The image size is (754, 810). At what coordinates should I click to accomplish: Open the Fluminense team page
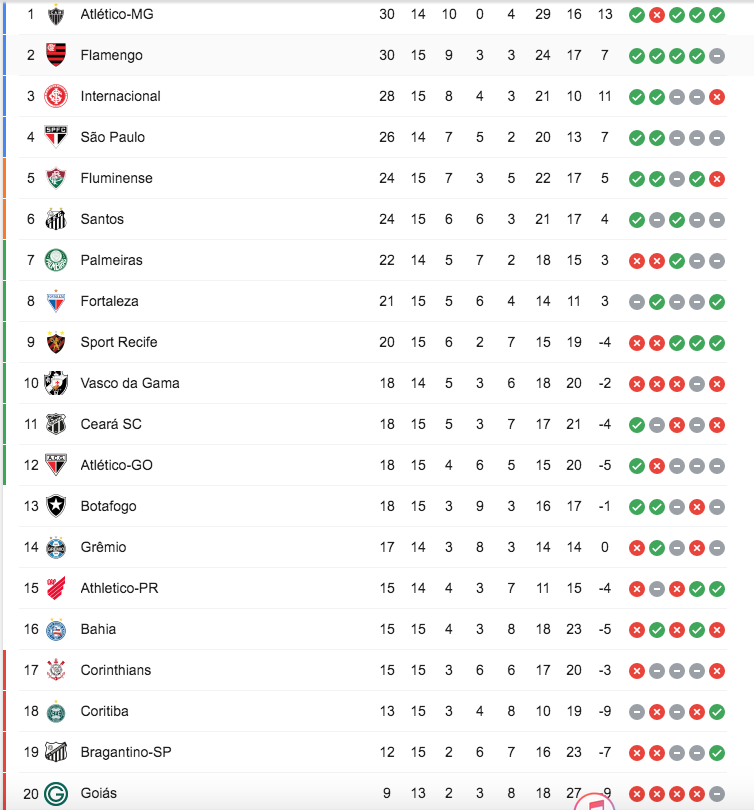point(116,178)
